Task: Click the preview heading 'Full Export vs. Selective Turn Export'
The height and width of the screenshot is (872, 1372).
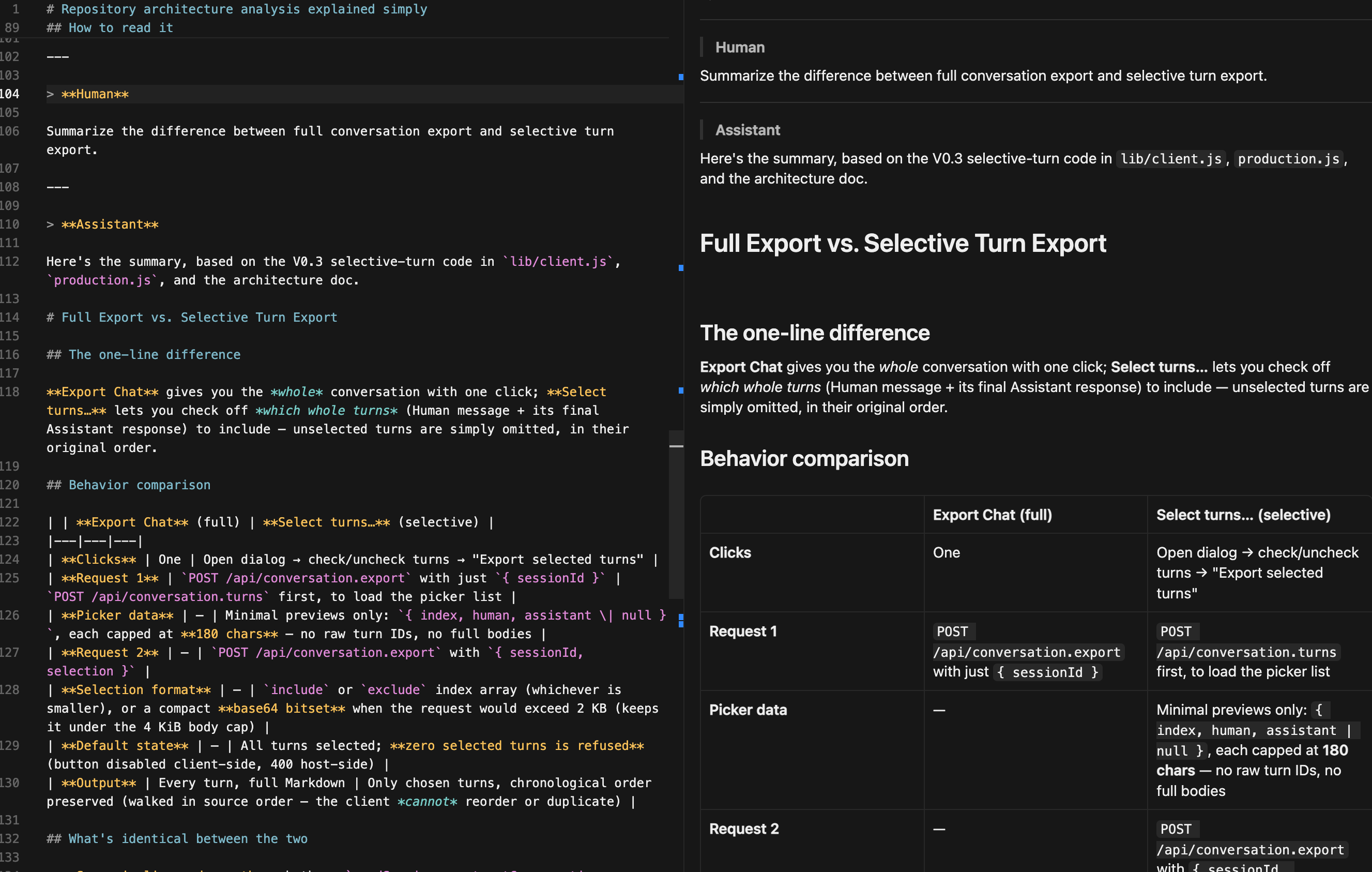Action: [903, 244]
